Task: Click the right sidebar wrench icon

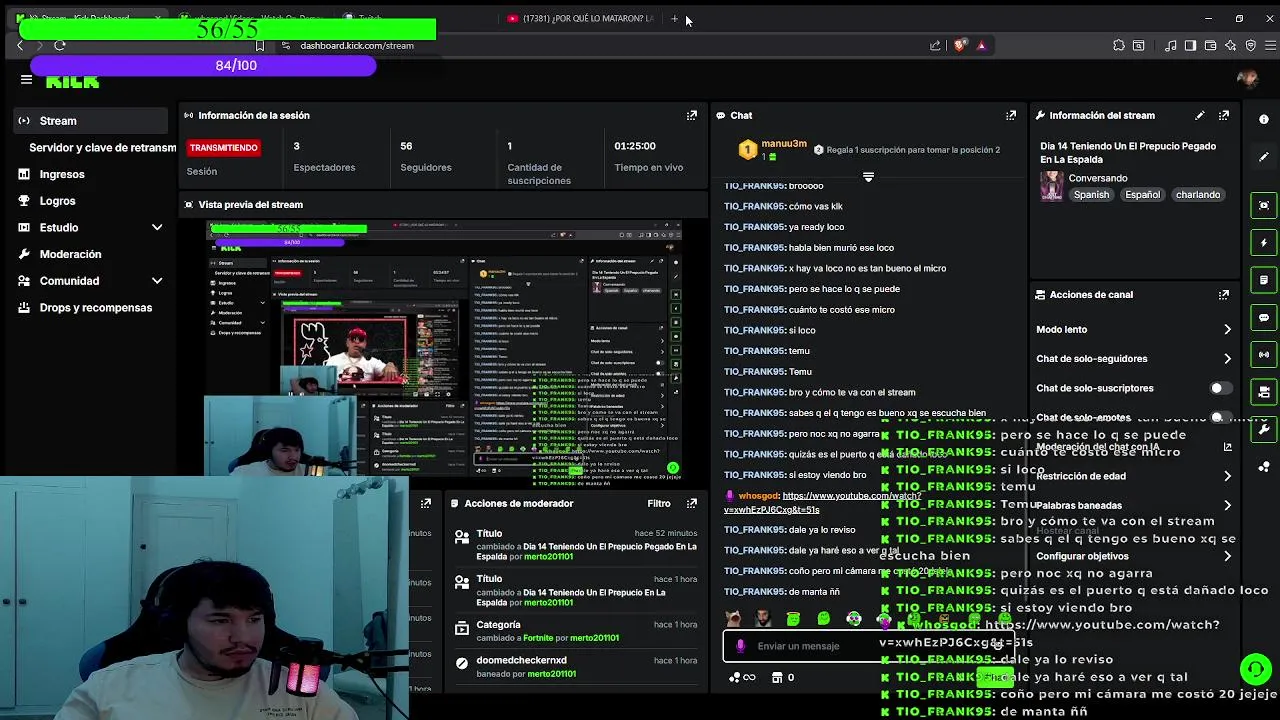Action: (1264, 429)
